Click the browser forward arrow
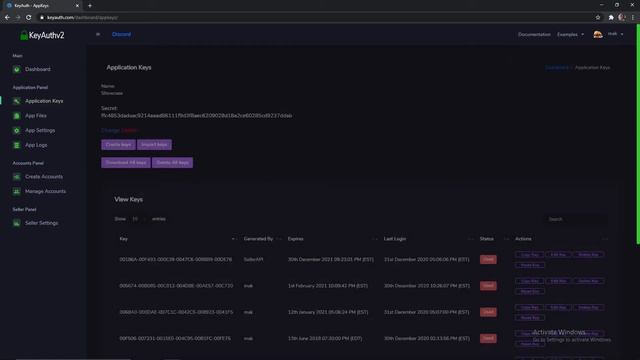This screenshot has height=360, width=640. (x=18, y=18)
